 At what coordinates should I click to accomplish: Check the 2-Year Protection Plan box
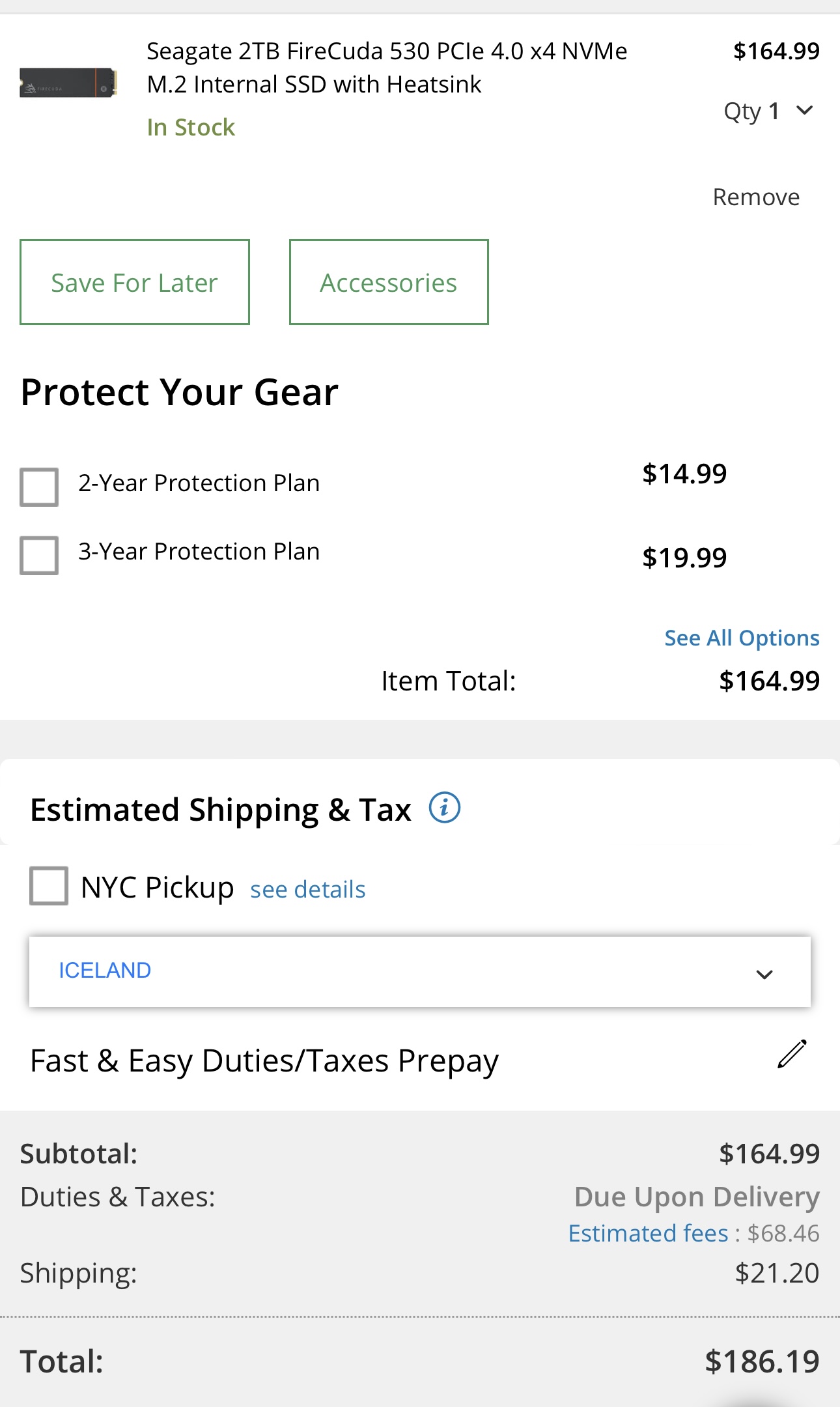pyautogui.click(x=39, y=487)
